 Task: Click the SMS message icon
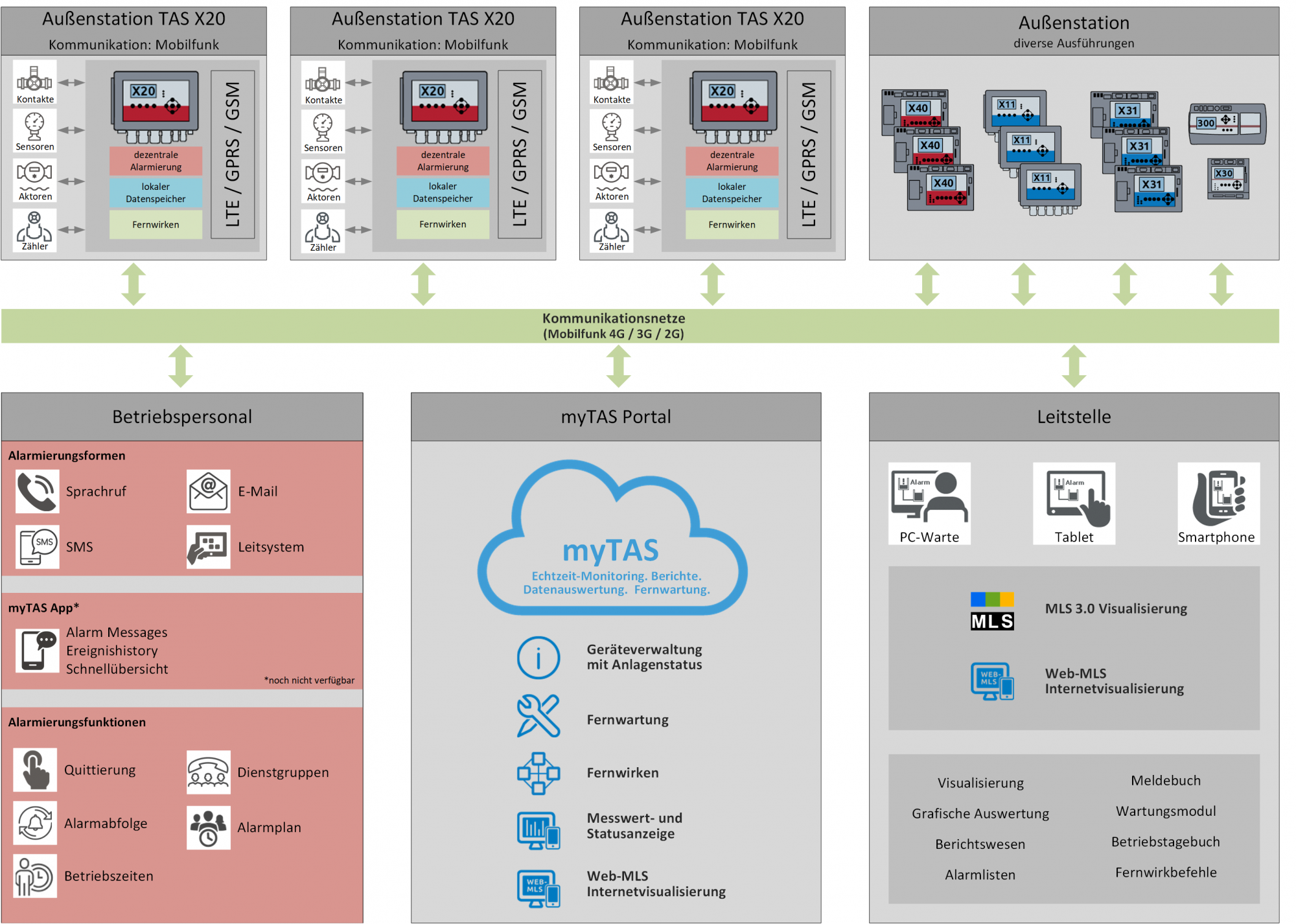point(37,547)
